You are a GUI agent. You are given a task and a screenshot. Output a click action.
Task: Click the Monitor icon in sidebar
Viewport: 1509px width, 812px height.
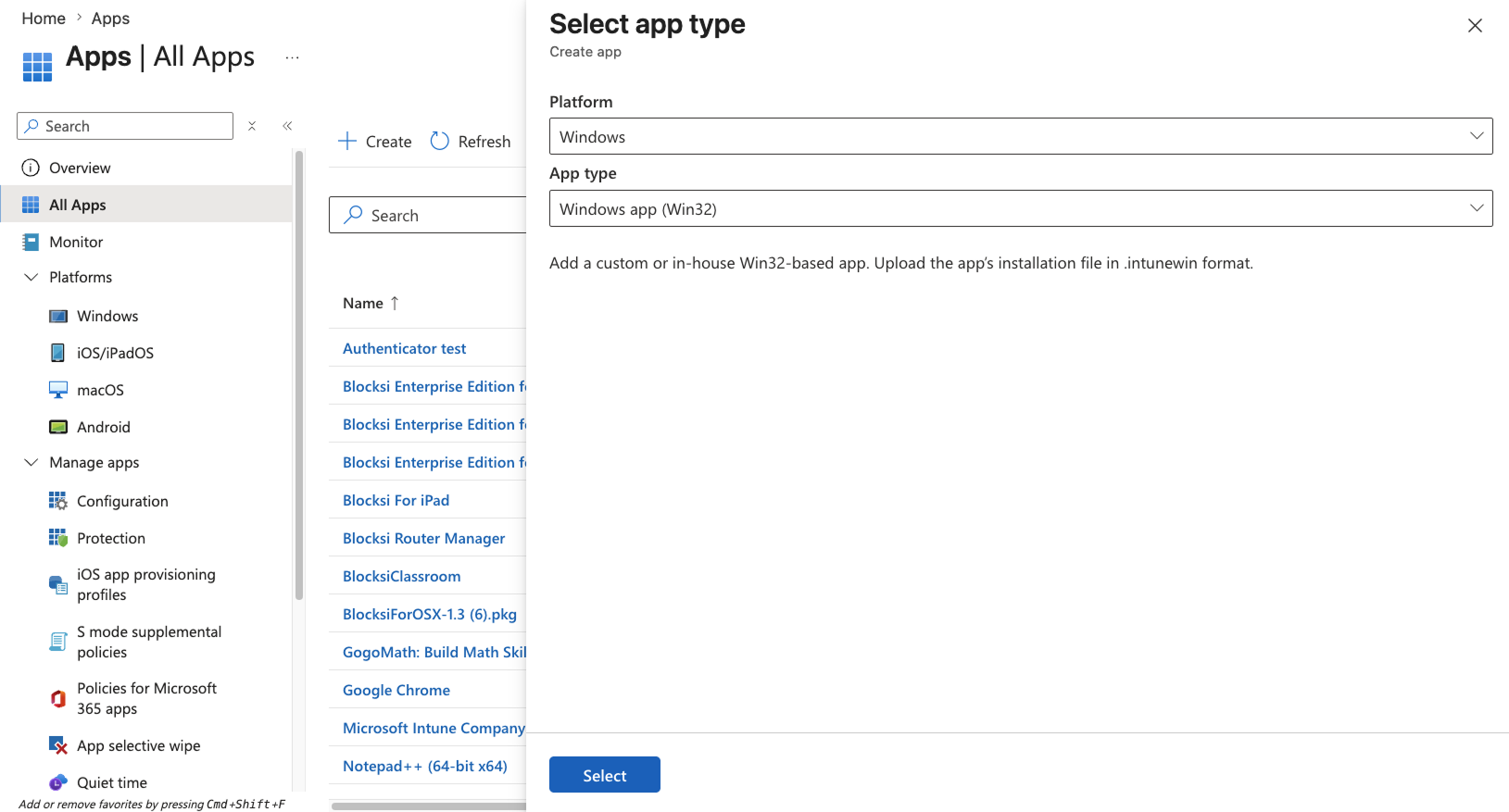31,242
